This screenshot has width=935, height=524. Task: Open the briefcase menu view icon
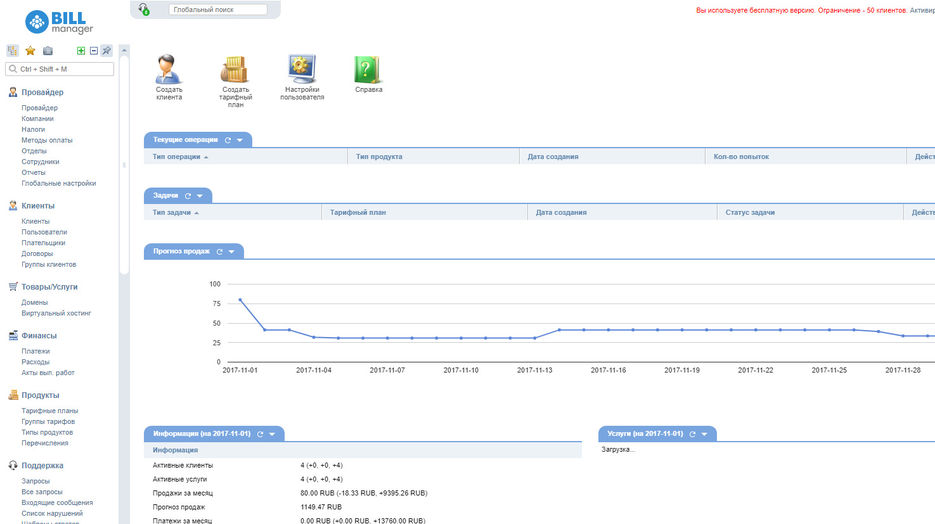pos(48,51)
